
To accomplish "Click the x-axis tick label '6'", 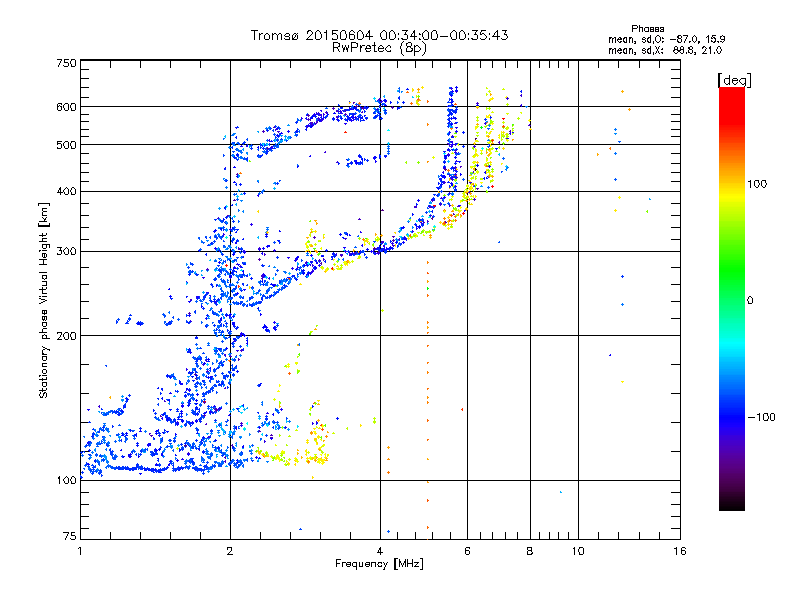I will point(467,551).
